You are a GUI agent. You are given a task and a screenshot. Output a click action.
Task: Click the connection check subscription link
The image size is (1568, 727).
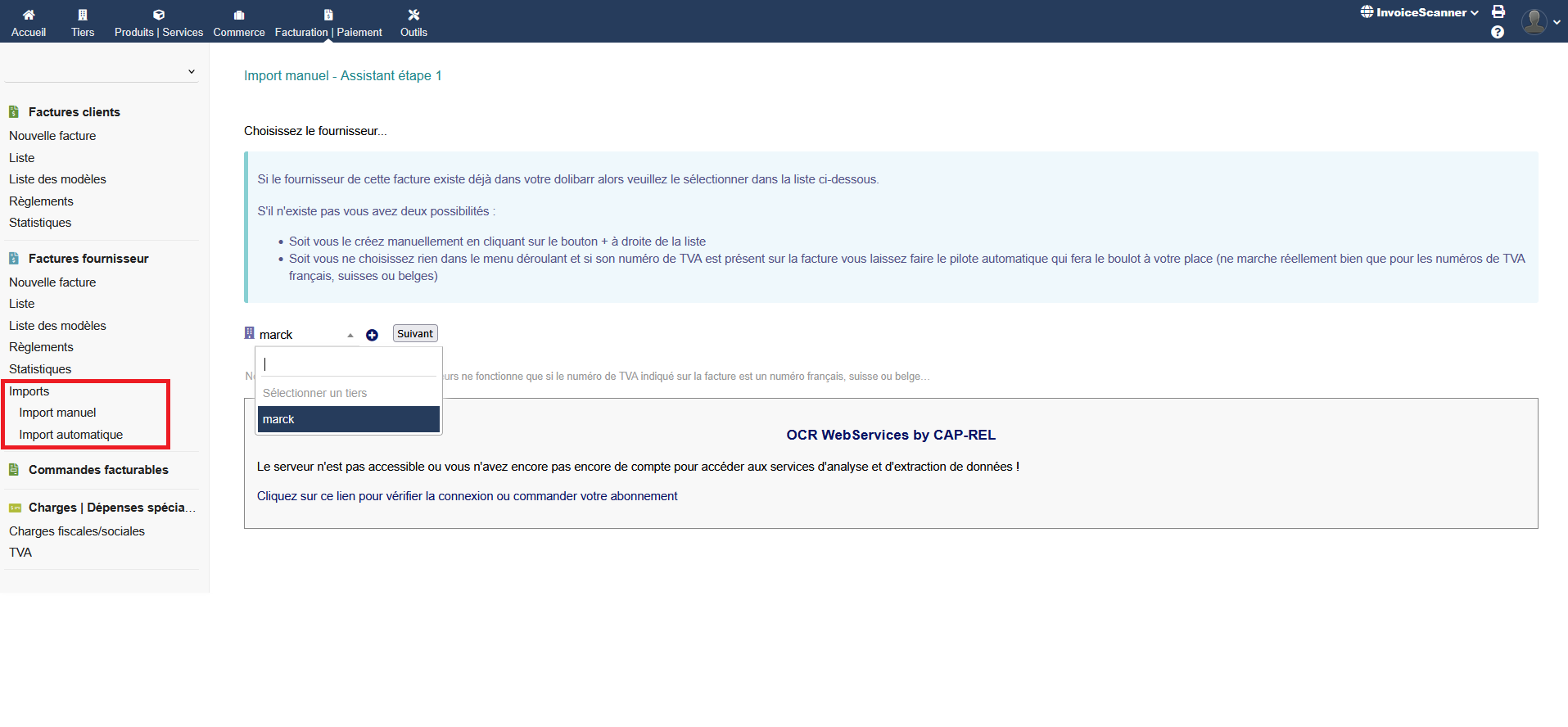(x=467, y=496)
